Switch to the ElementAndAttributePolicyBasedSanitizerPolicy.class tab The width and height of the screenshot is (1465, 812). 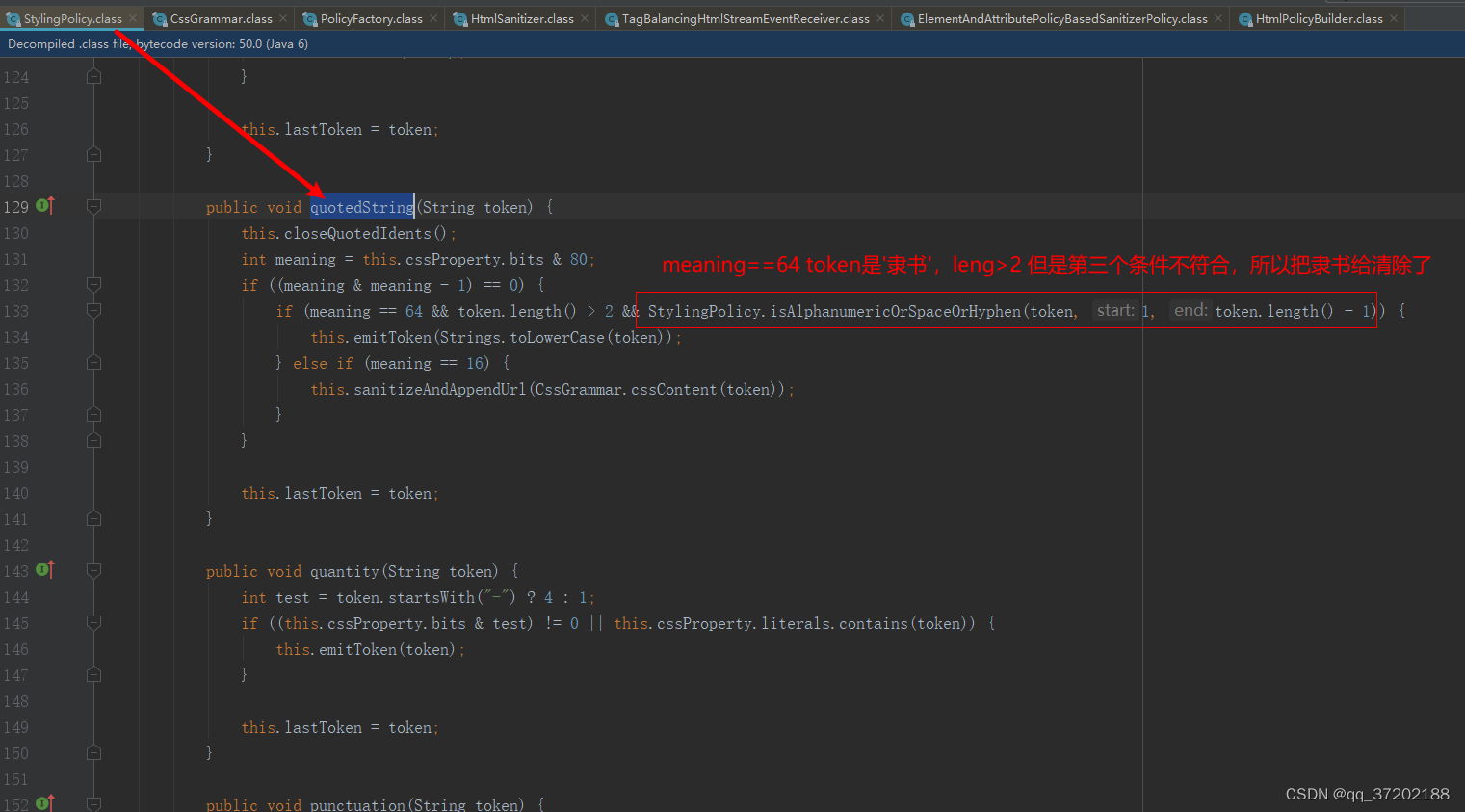pyautogui.click(x=1060, y=17)
